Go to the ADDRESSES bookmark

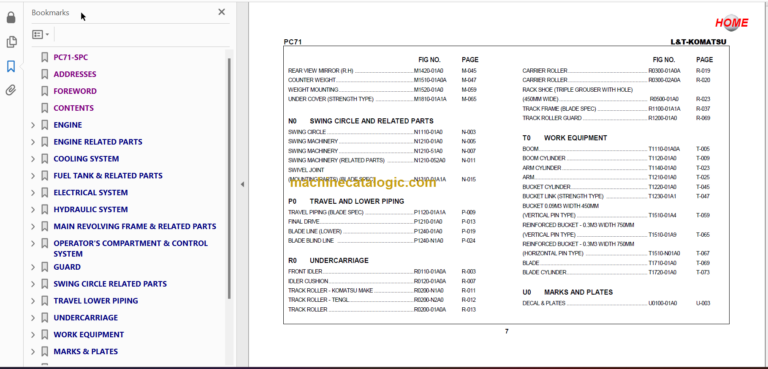pos(74,74)
